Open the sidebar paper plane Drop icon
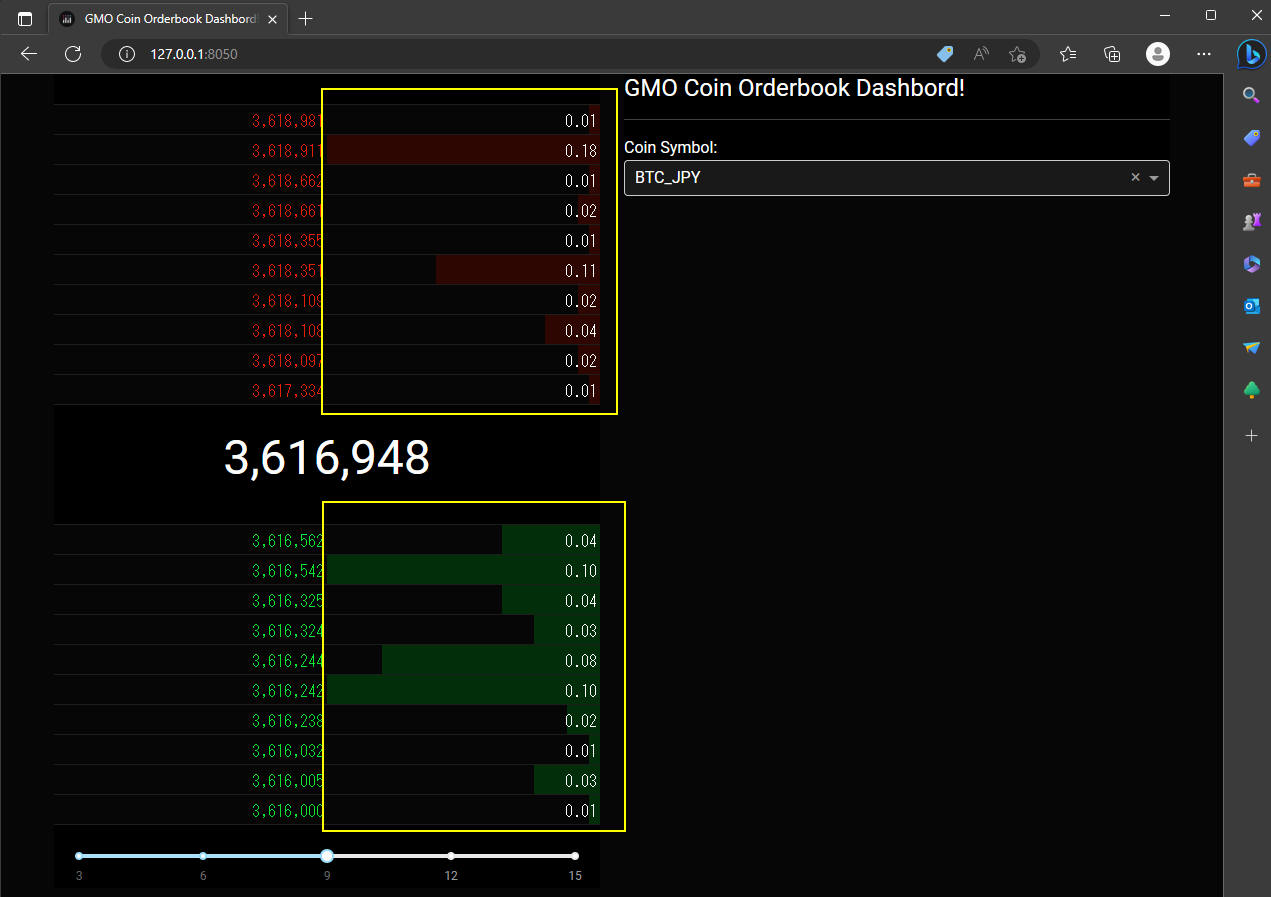The image size is (1271, 897). point(1251,348)
